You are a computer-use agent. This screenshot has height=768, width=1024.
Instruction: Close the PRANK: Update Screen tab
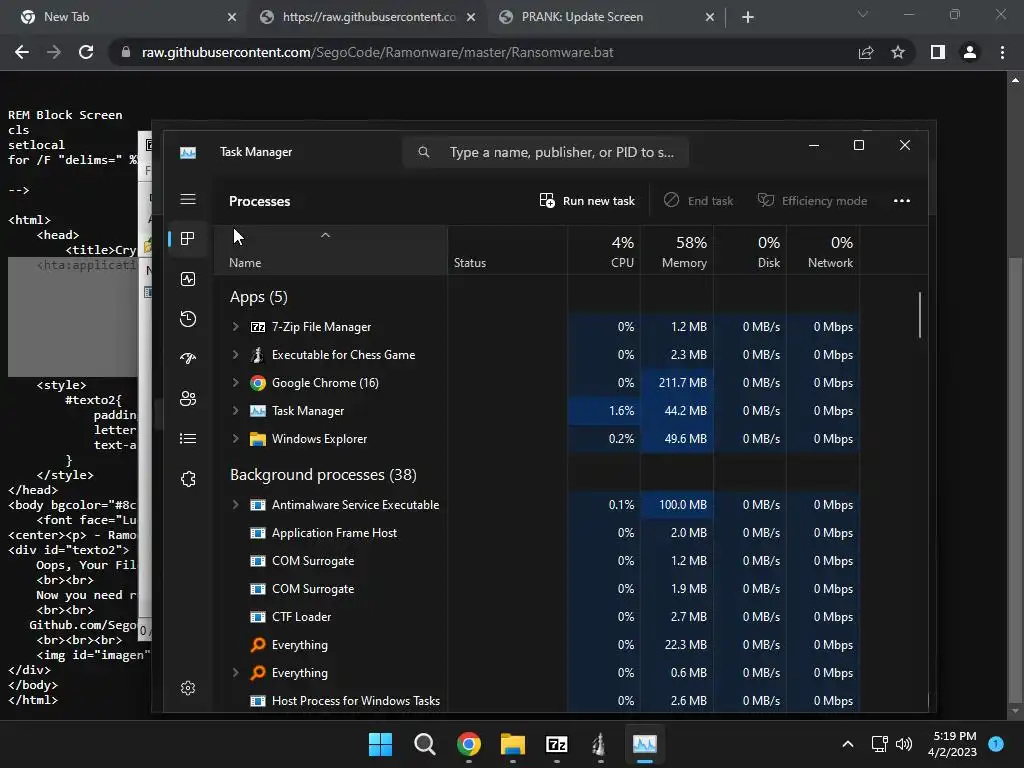(710, 17)
